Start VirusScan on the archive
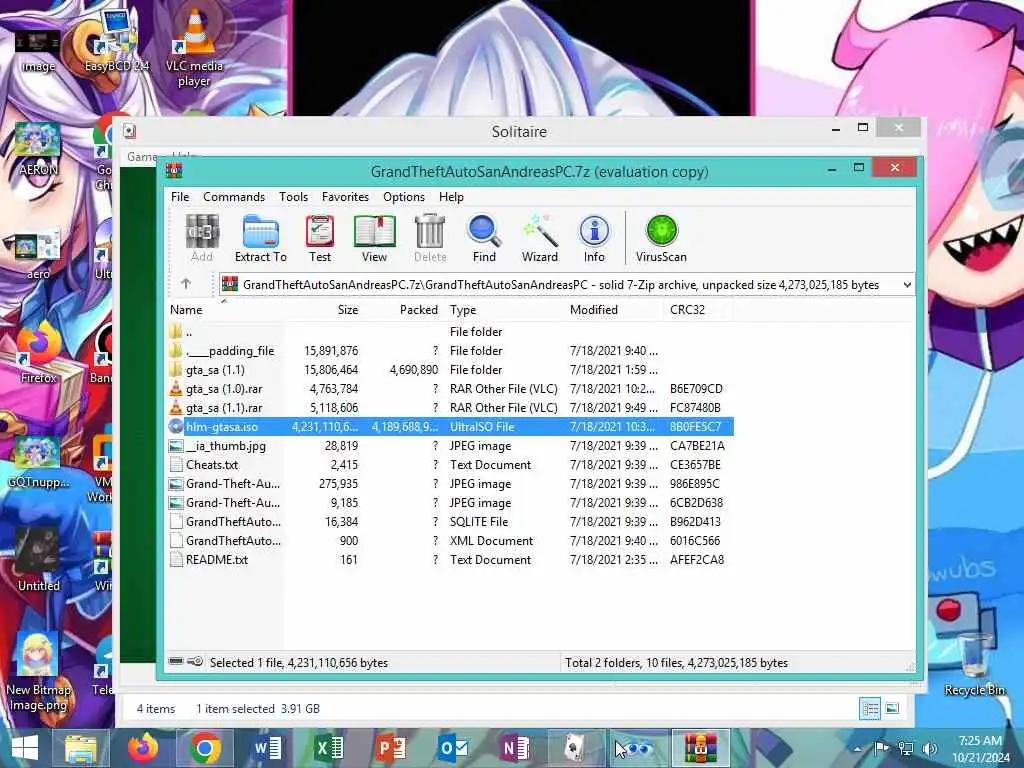The height and width of the screenshot is (768, 1024). (661, 238)
